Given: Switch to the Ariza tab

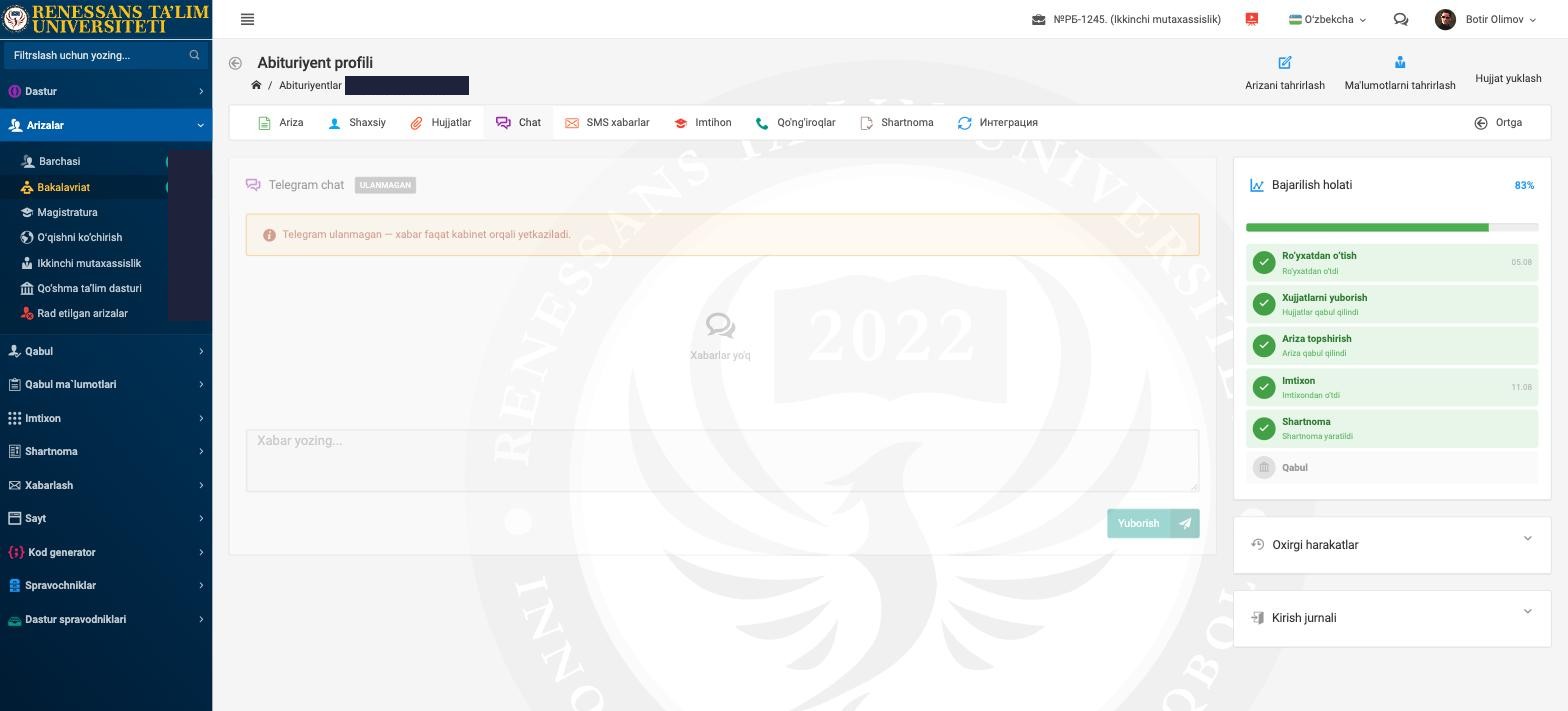Looking at the screenshot, I should click(280, 123).
